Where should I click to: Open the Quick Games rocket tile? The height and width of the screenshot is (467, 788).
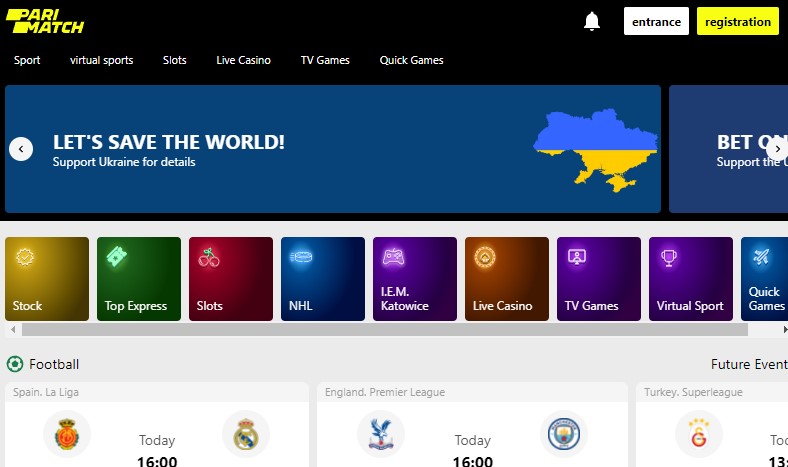(764, 279)
